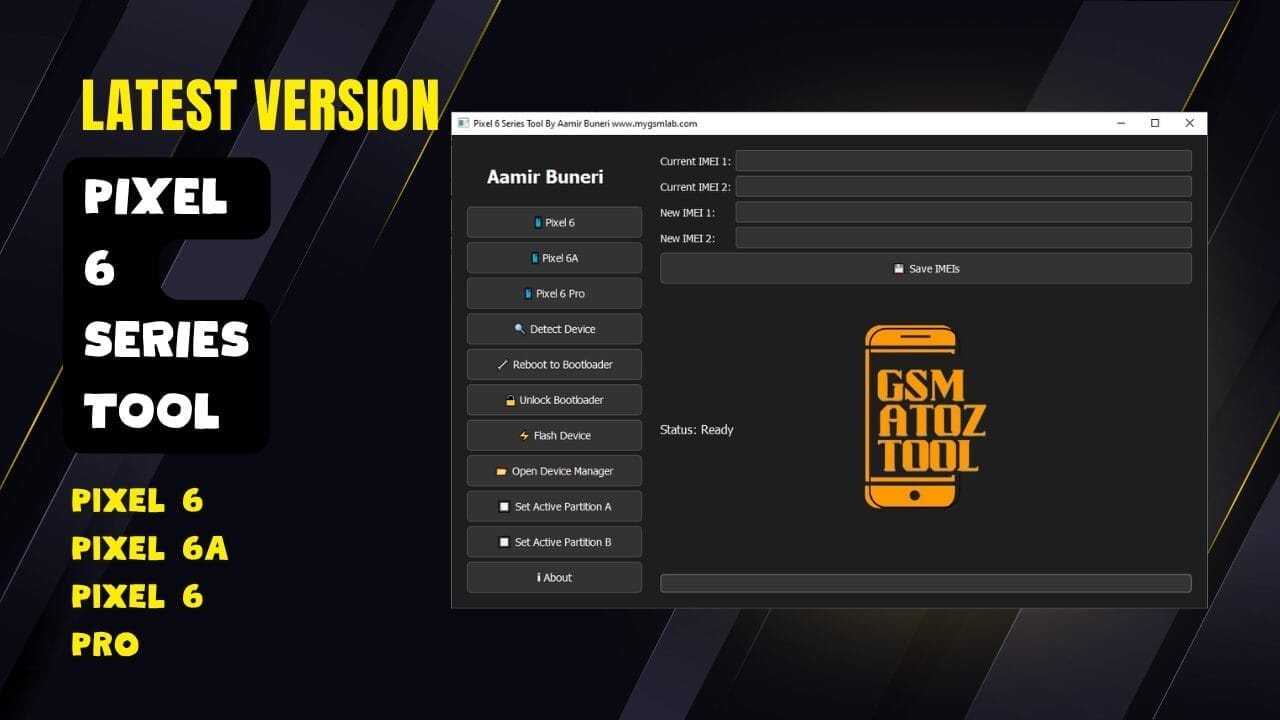Click the floppy disk Save IMEIs icon

point(899,268)
